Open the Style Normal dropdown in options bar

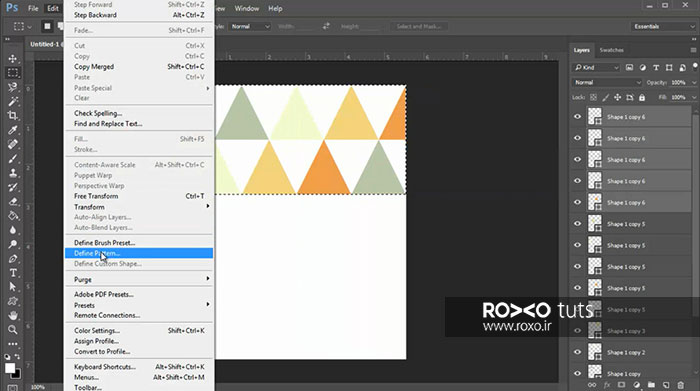[x=250, y=26]
